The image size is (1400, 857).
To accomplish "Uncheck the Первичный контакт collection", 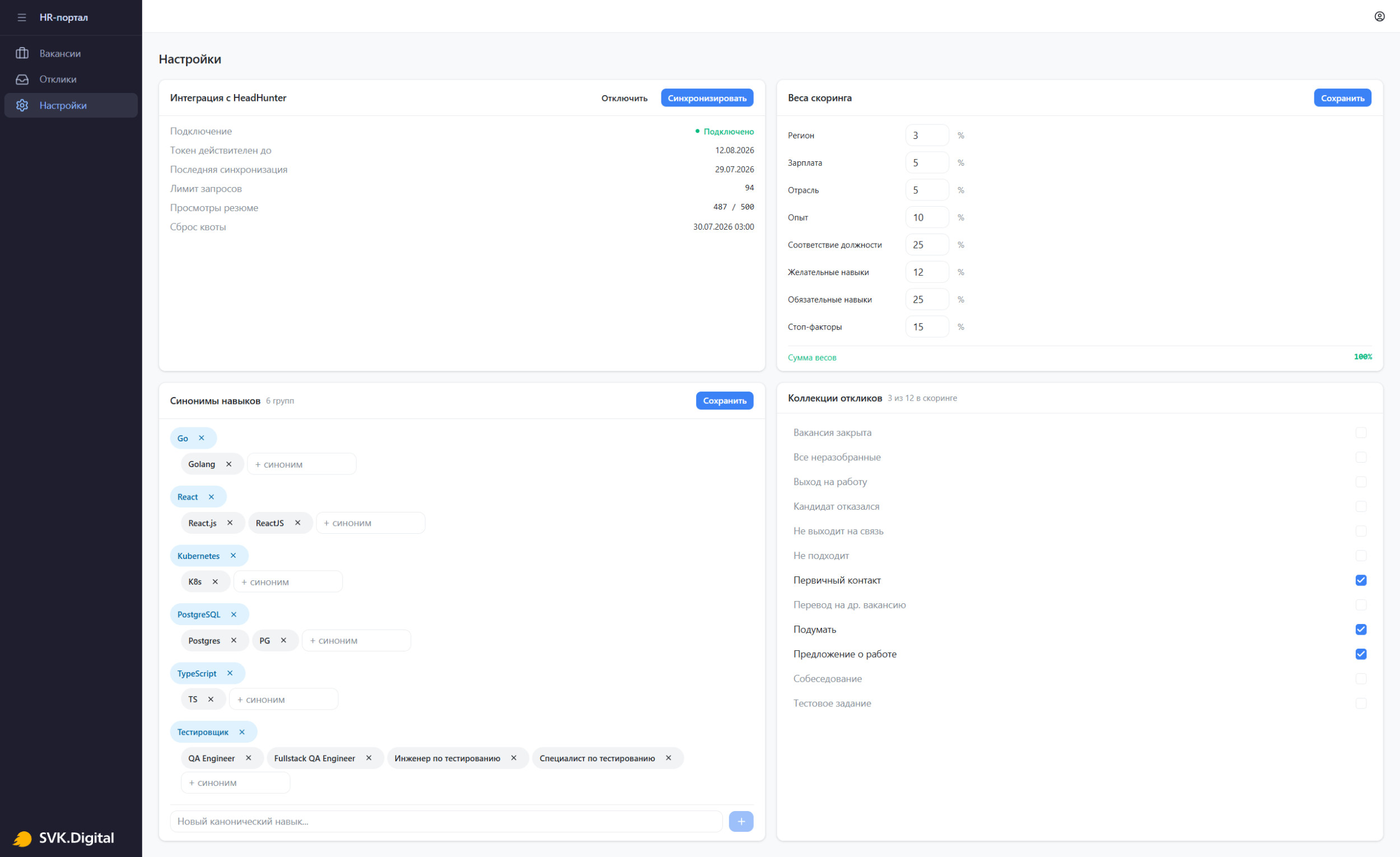I will click(x=1361, y=580).
